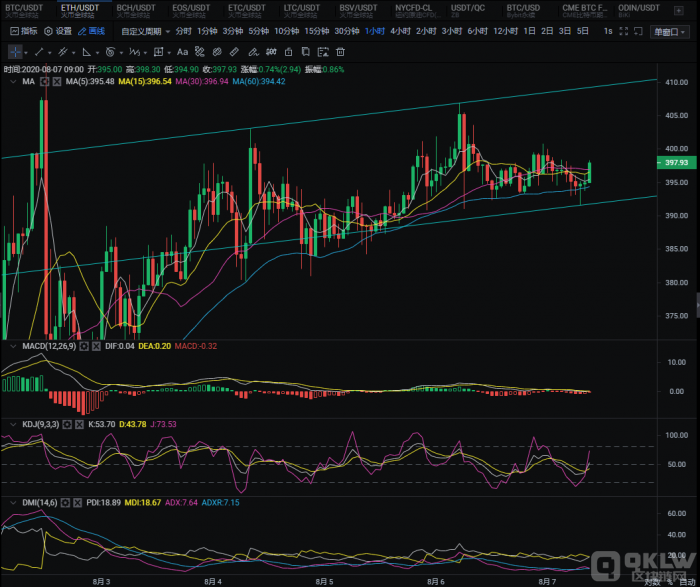
Task: Open MACD indicator settings gear
Action: click(84, 346)
